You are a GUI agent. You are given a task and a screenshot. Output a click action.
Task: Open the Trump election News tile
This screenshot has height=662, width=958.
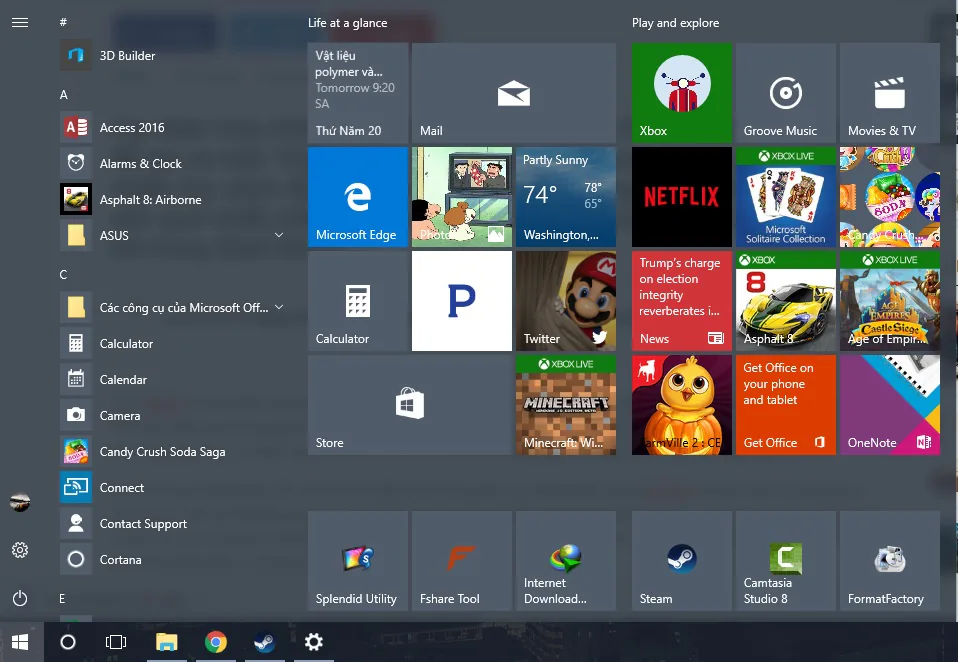pos(682,301)
